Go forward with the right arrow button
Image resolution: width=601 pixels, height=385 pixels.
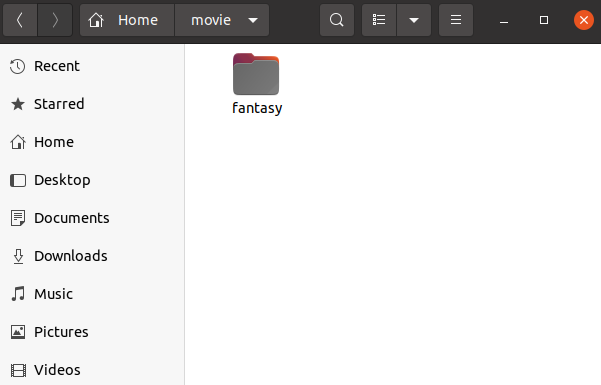click(55, 20)
